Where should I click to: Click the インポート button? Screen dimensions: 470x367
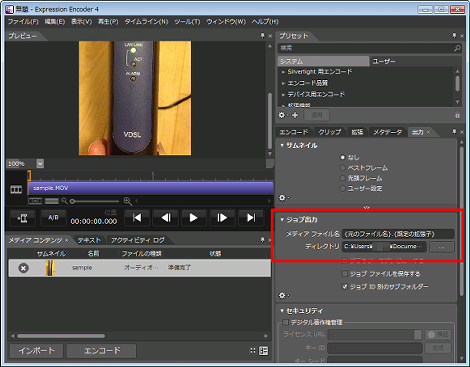point(37,351)
